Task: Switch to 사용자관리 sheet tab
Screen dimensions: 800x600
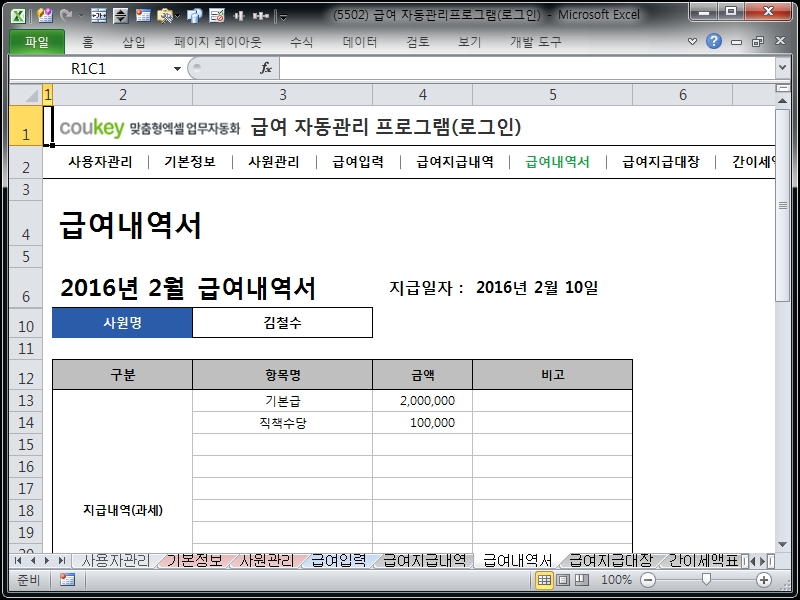Action: coord(115,561)
